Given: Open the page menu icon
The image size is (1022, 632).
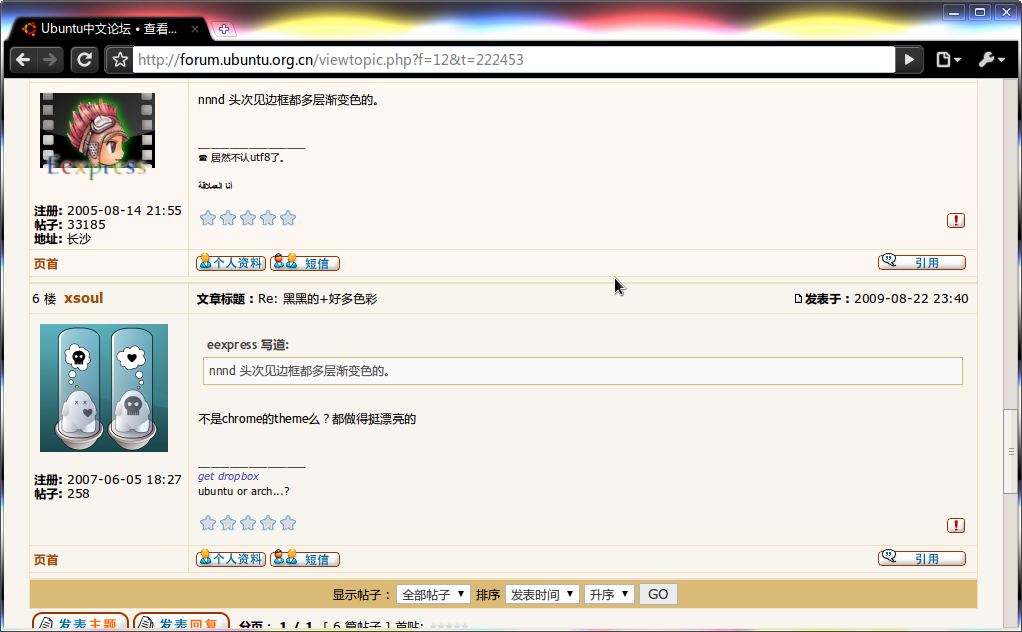Looking at the screenshot, I should 948,60.
